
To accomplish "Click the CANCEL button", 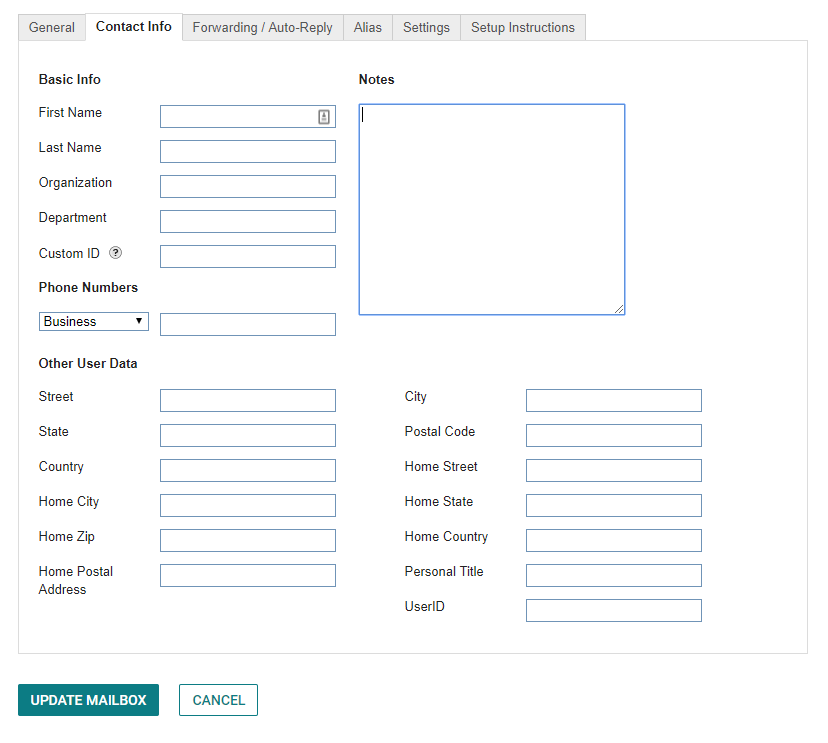I will pyautogui.click(x=218, y=700).
